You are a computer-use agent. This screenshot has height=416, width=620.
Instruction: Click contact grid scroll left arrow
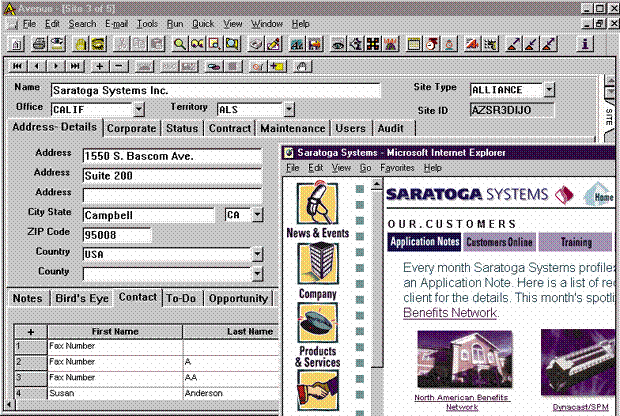9,405
